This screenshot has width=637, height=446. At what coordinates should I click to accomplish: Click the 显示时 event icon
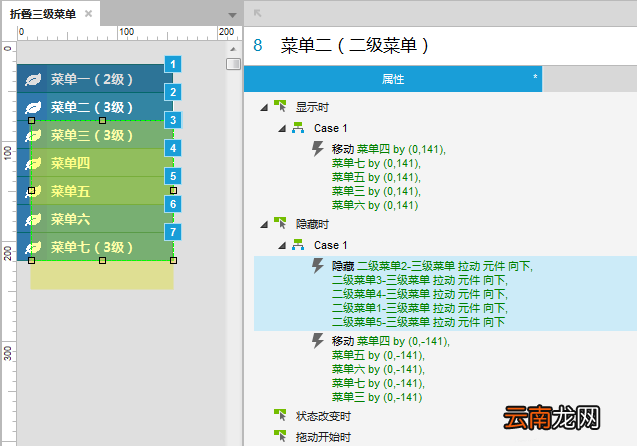click(x=280, y=106)
